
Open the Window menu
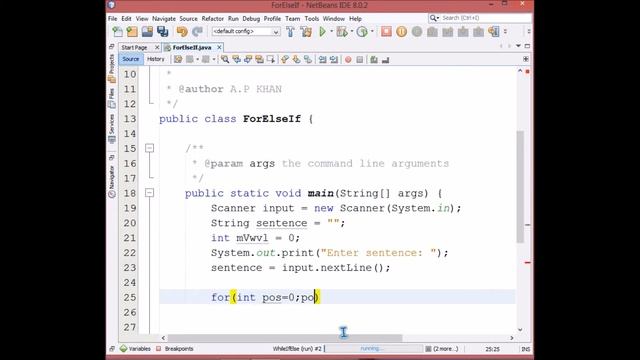click(333, 19)
